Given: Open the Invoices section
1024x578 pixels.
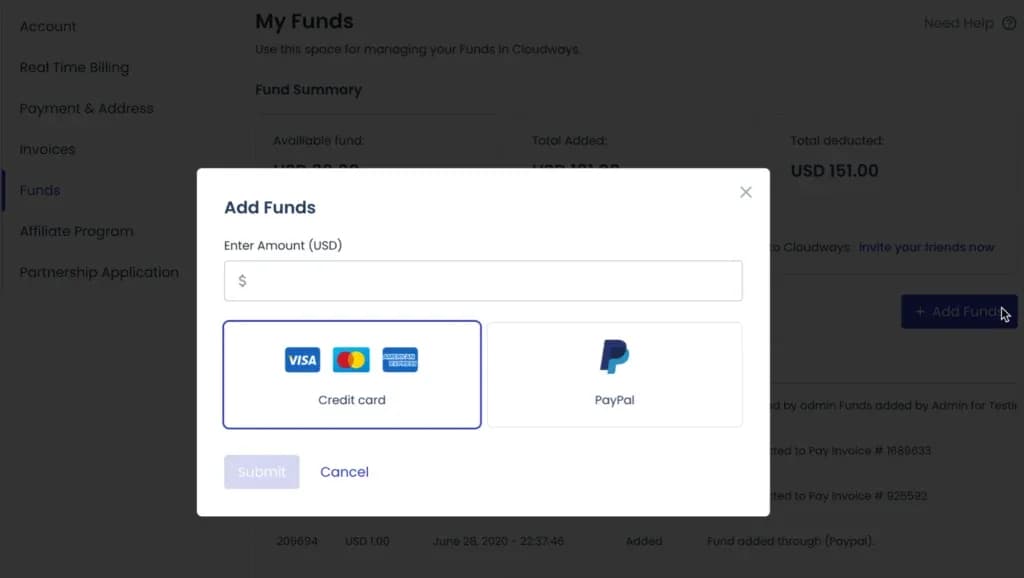Looking at the screenshot, I should 47,149.
